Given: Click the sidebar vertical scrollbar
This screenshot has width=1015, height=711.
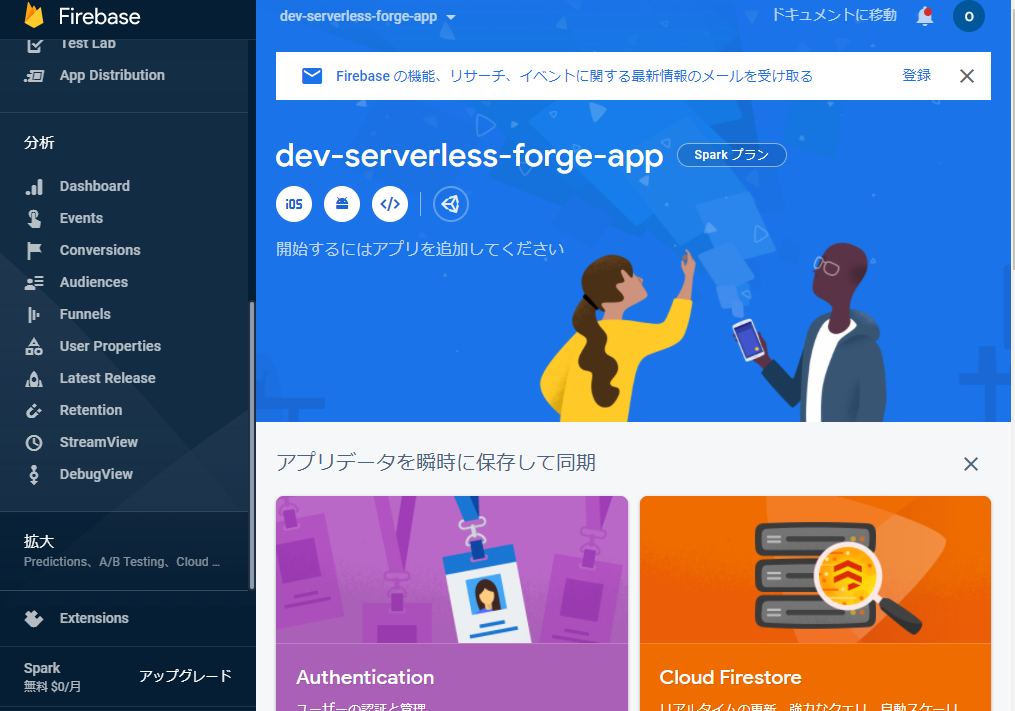Looking at the screenshot, I should coord(252,446).
